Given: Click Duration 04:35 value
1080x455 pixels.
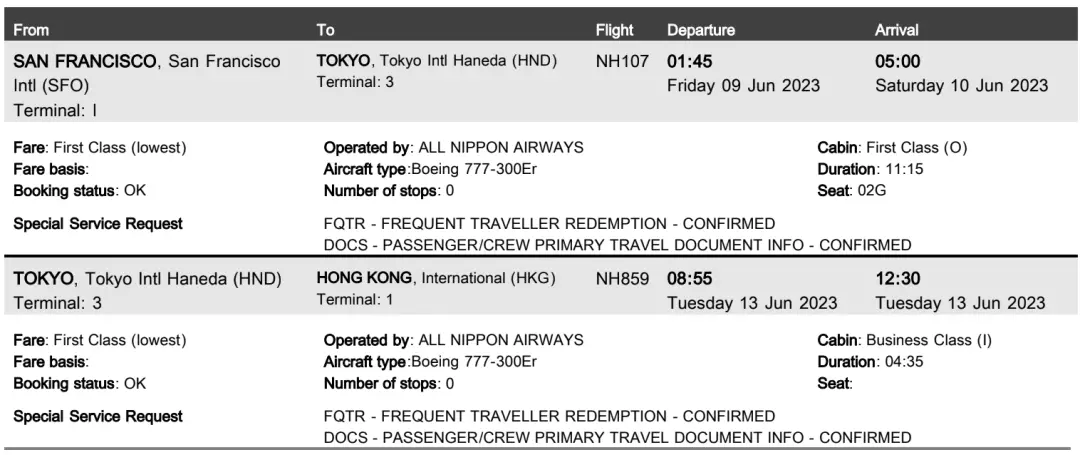Looking at the screenshot, I should click(x=908, y=361).
